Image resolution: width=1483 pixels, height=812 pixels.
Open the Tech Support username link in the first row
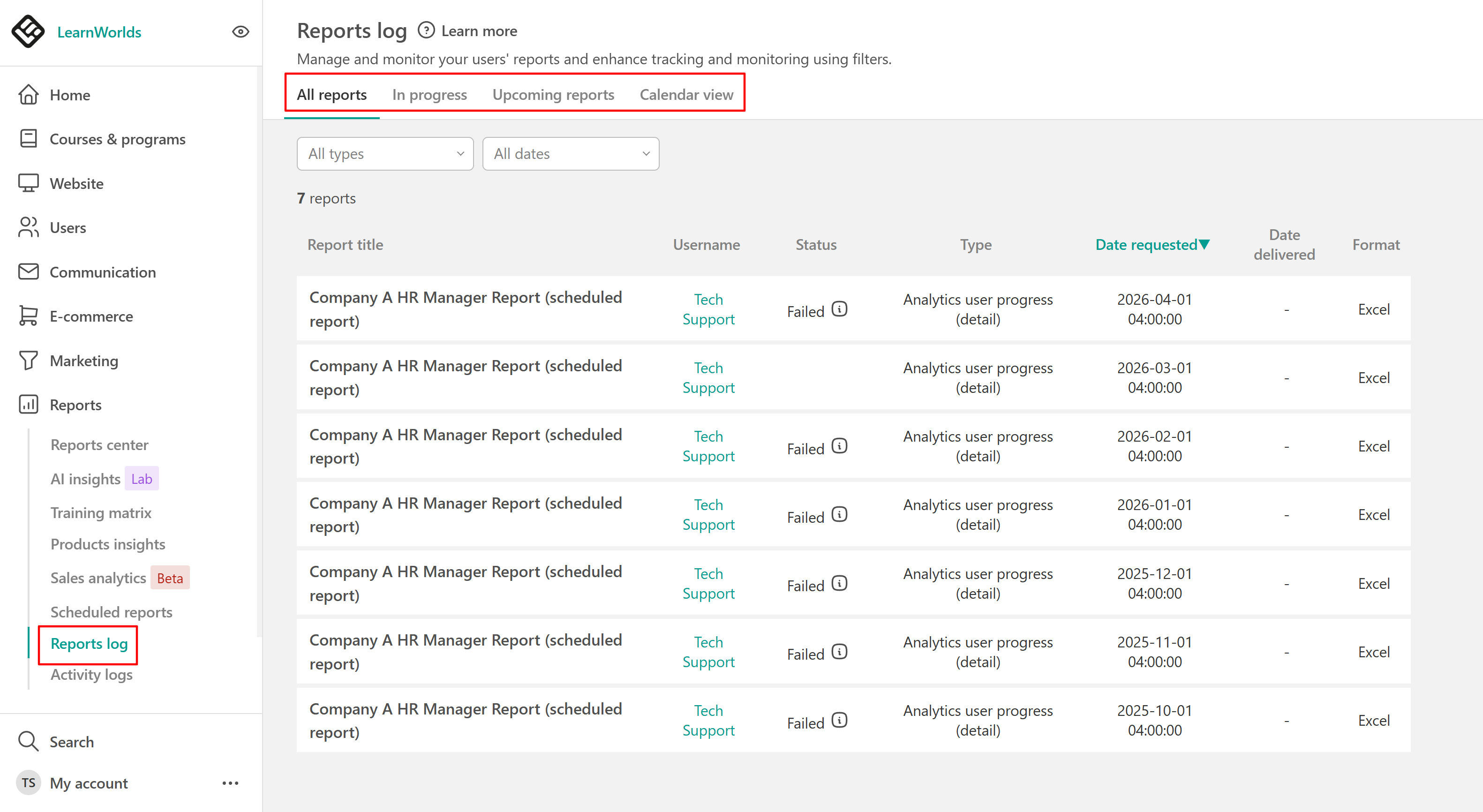coord(708,309)
